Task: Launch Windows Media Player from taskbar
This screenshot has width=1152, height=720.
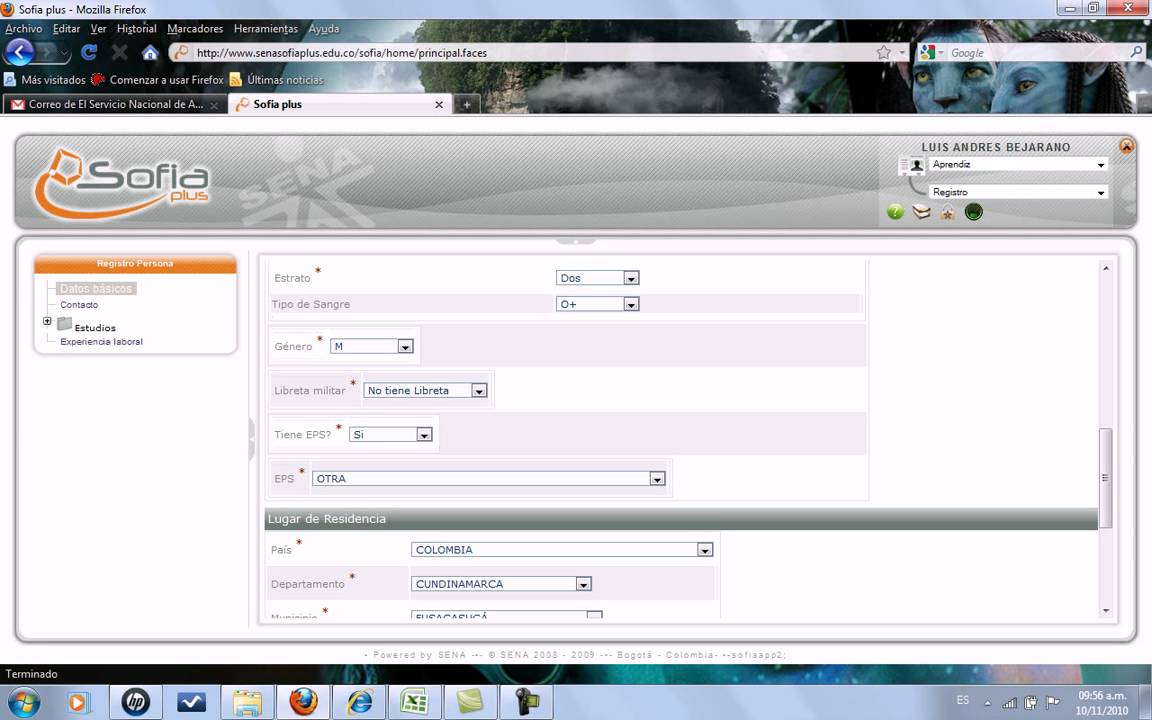Action: [x=77, y=702]
